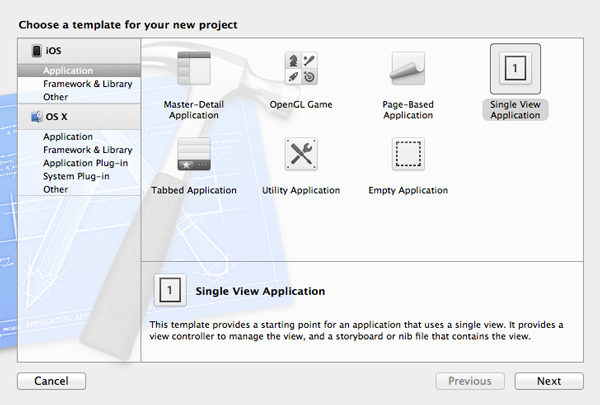Pick the Empty Application template icon
The image size is (600, 405).
tap(408, 155)
